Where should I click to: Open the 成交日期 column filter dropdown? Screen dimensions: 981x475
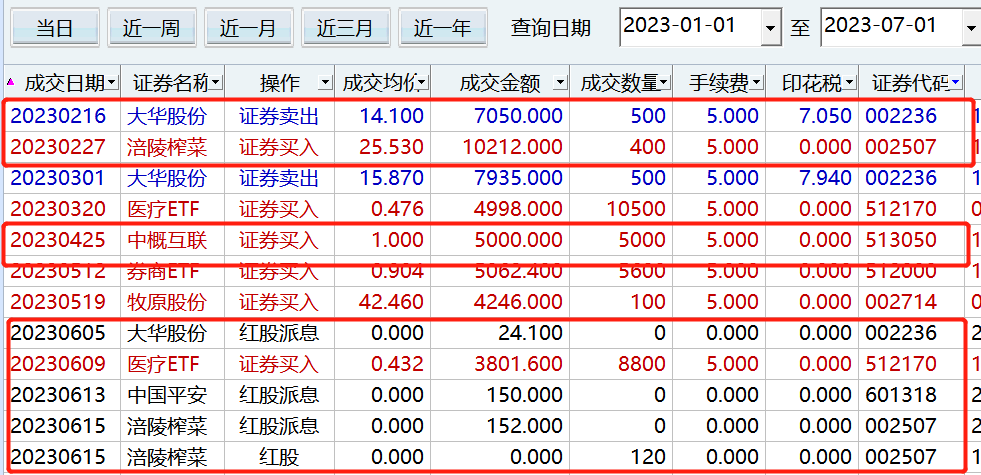click(x=111, y=83)
